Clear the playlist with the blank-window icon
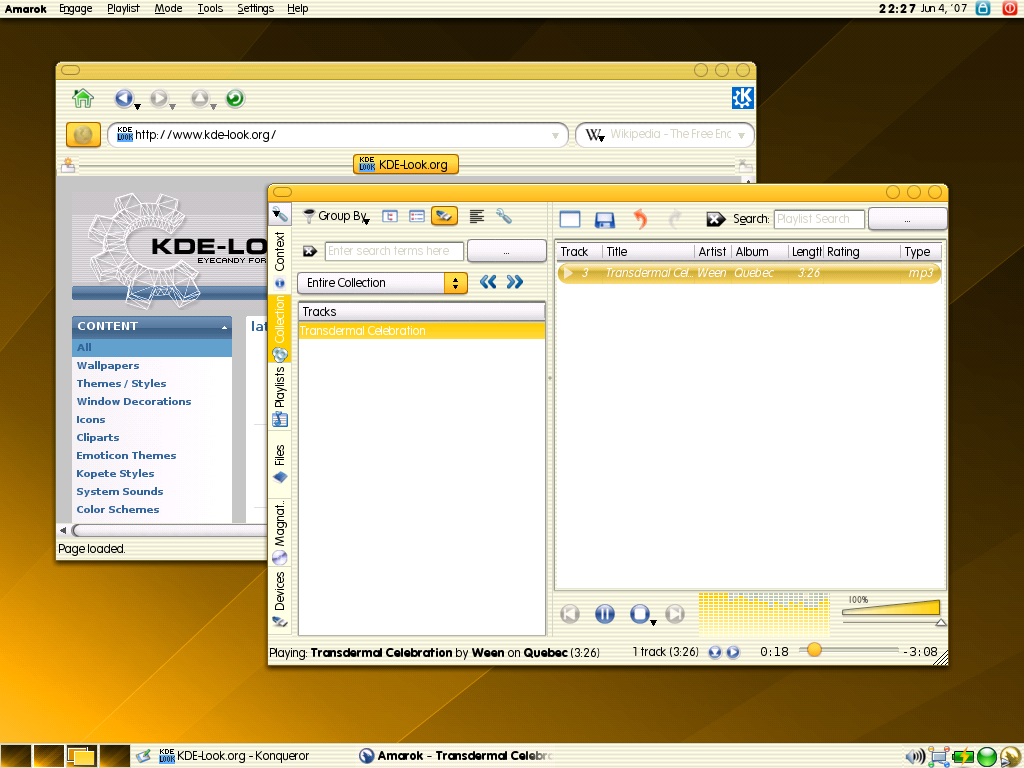The height and width of the screenshot is (768, 1024). click(x=569, y=219)
